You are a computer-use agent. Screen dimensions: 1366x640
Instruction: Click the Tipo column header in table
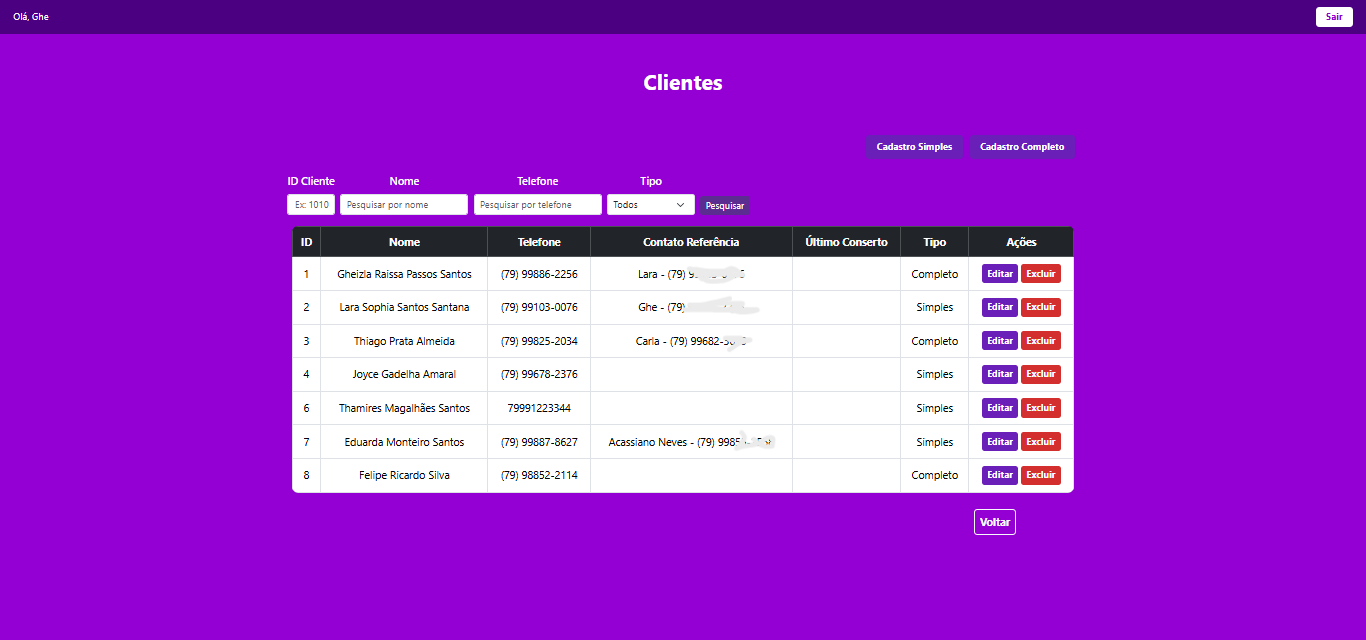click(x=934, y=242)
